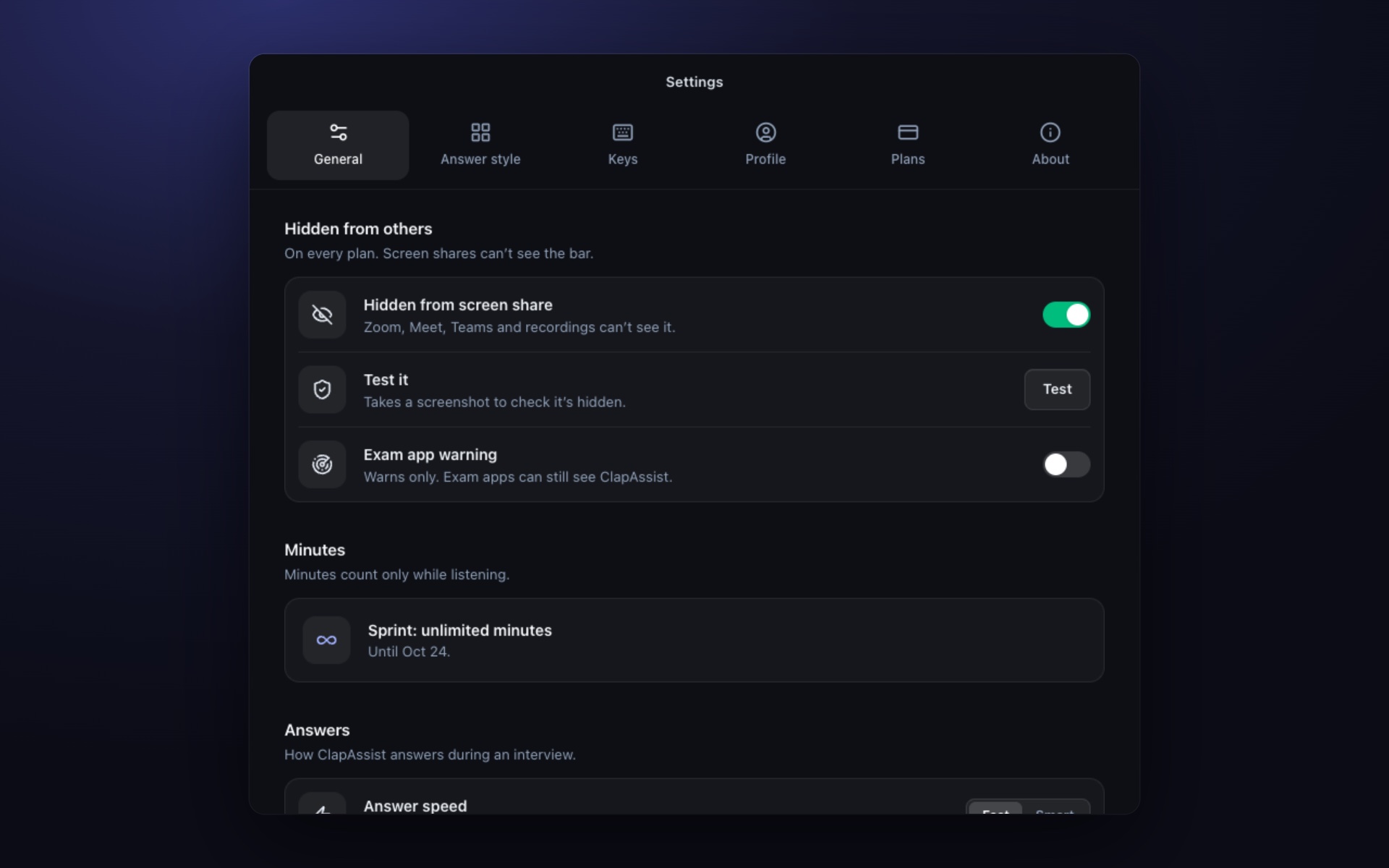Viewport: 1389px width, 868px height.
Task: Click the crossed-eye icon for screen share
Action: (x=322, y=315)
